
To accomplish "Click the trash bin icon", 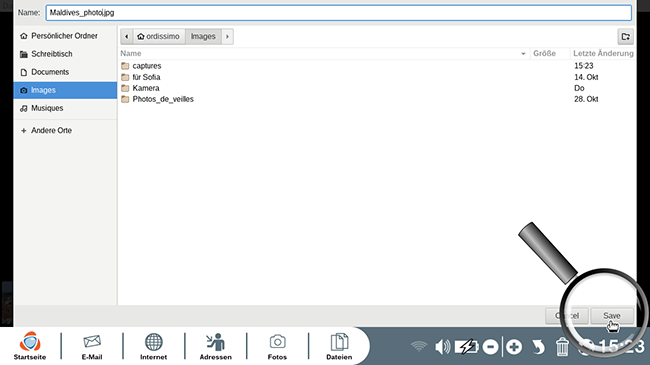I will [x=562, y=346].
